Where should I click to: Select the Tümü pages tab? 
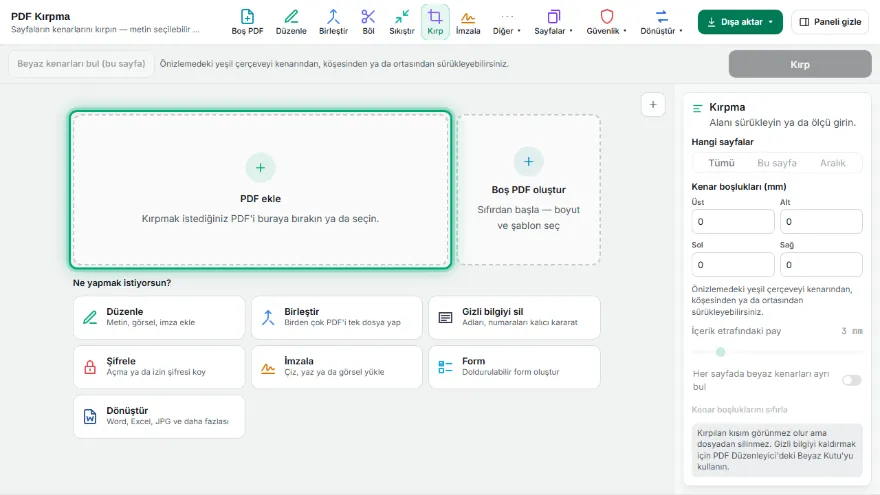721,163
